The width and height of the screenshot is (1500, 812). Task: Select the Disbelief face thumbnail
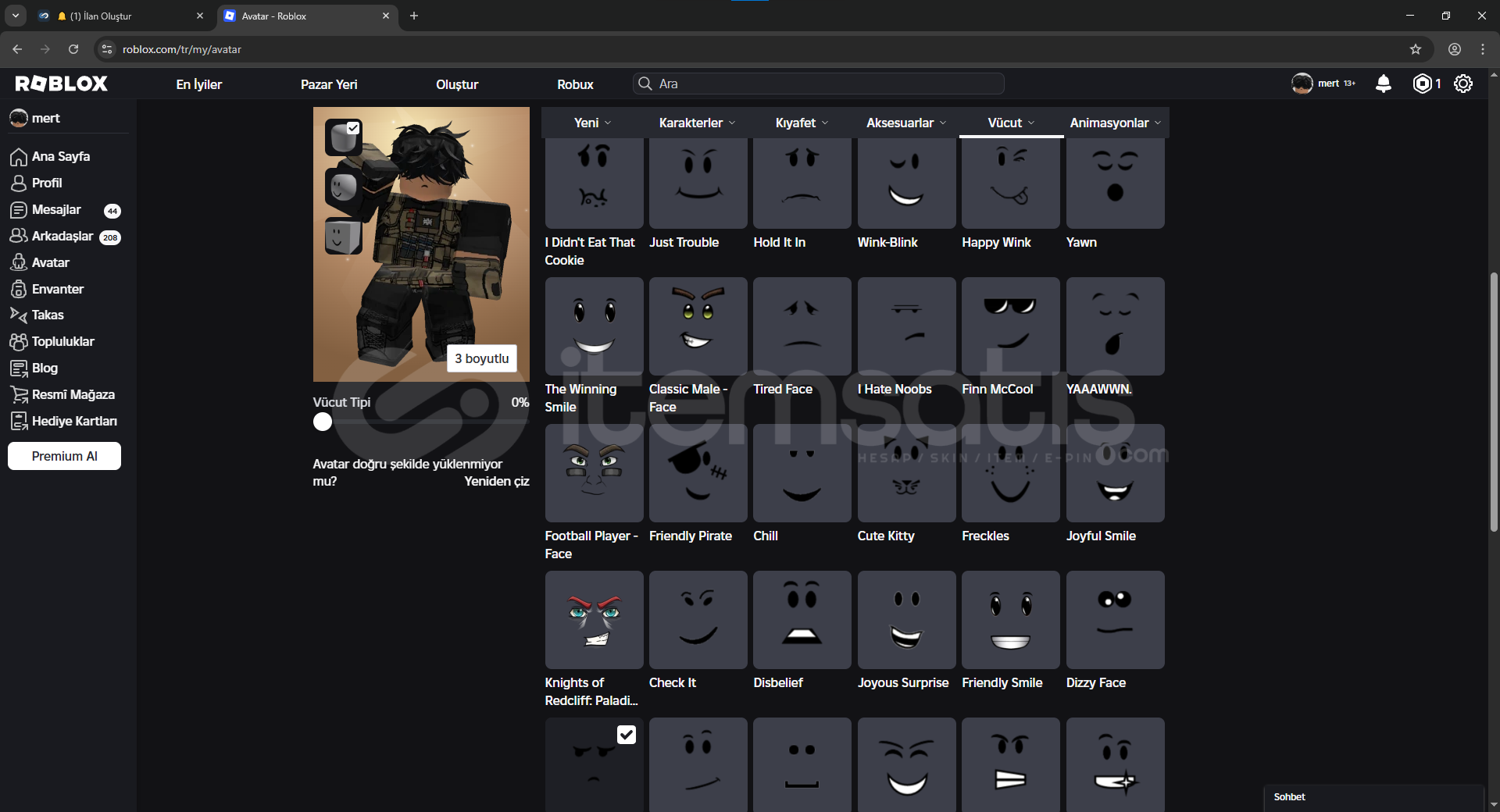pyautogui.click(x=802, y=620)
